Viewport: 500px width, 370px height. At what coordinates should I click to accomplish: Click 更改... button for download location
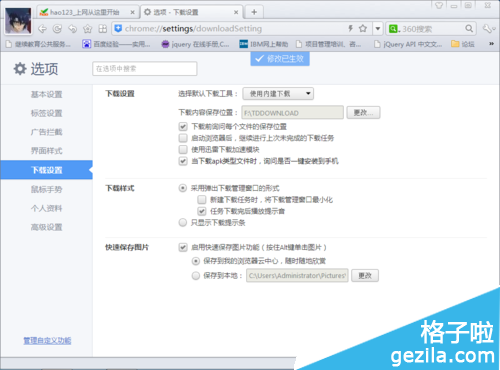[x=363, y=113]
